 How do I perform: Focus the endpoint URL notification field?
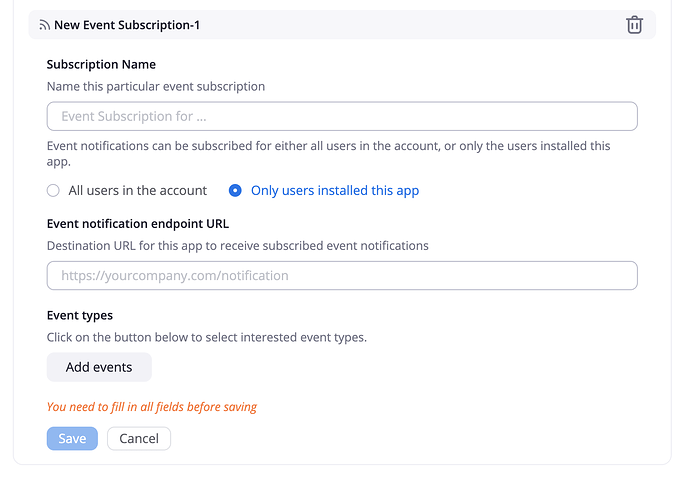pos(342,275)
